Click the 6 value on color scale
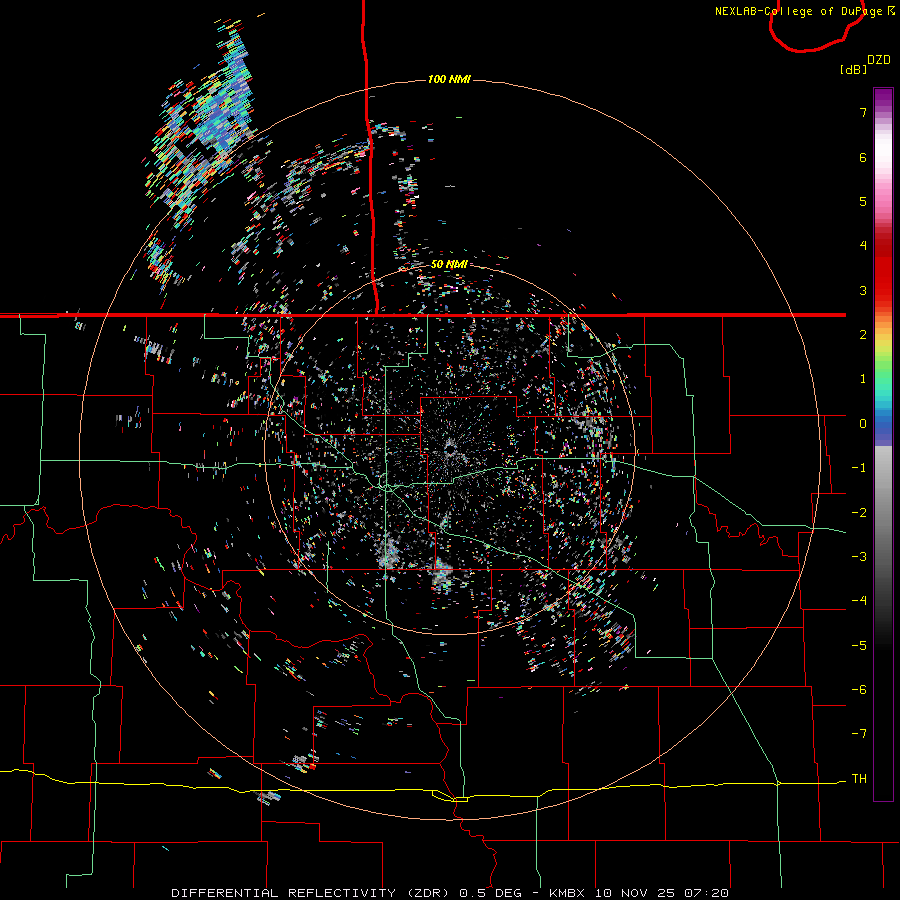 [863, 157]
